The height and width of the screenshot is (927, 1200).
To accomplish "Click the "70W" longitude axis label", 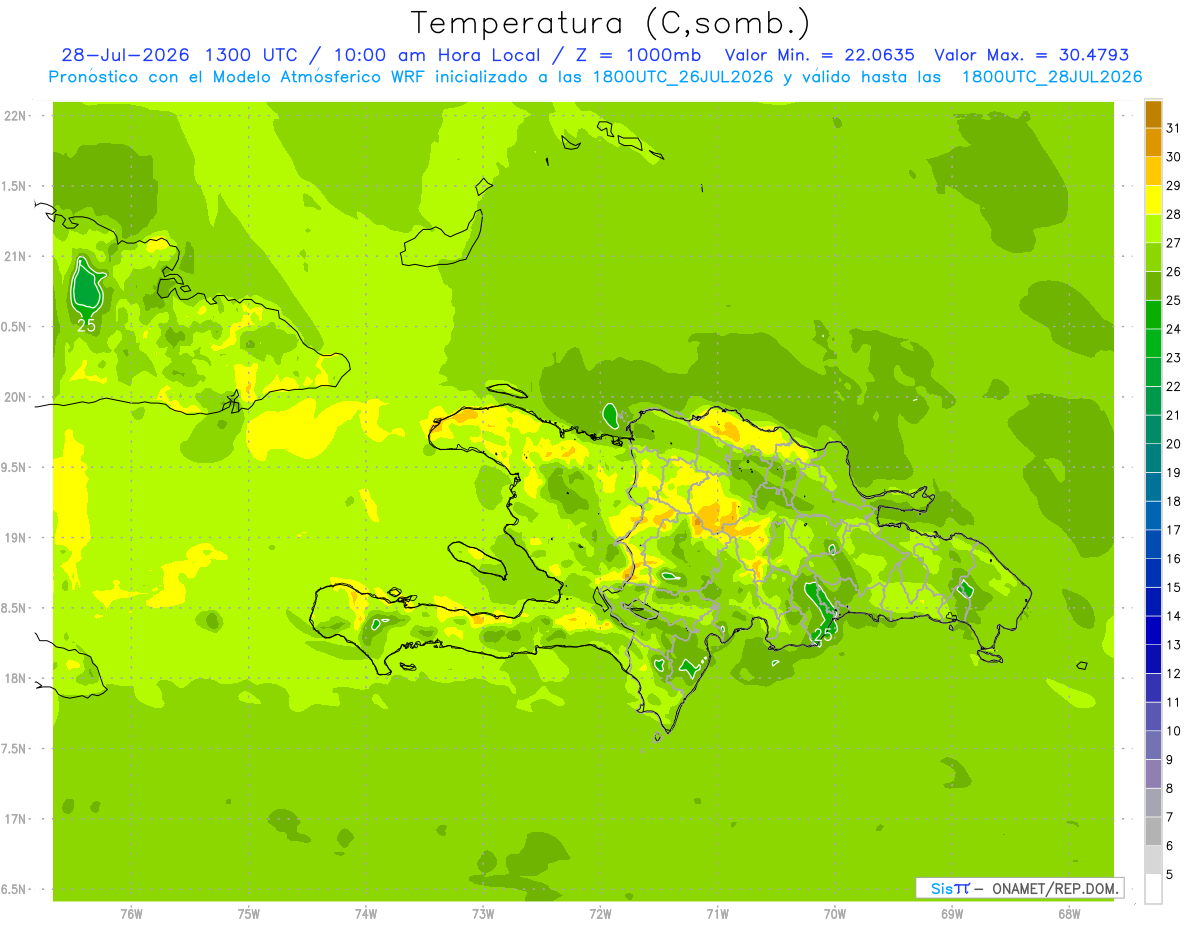I will [x=835, y=913].
